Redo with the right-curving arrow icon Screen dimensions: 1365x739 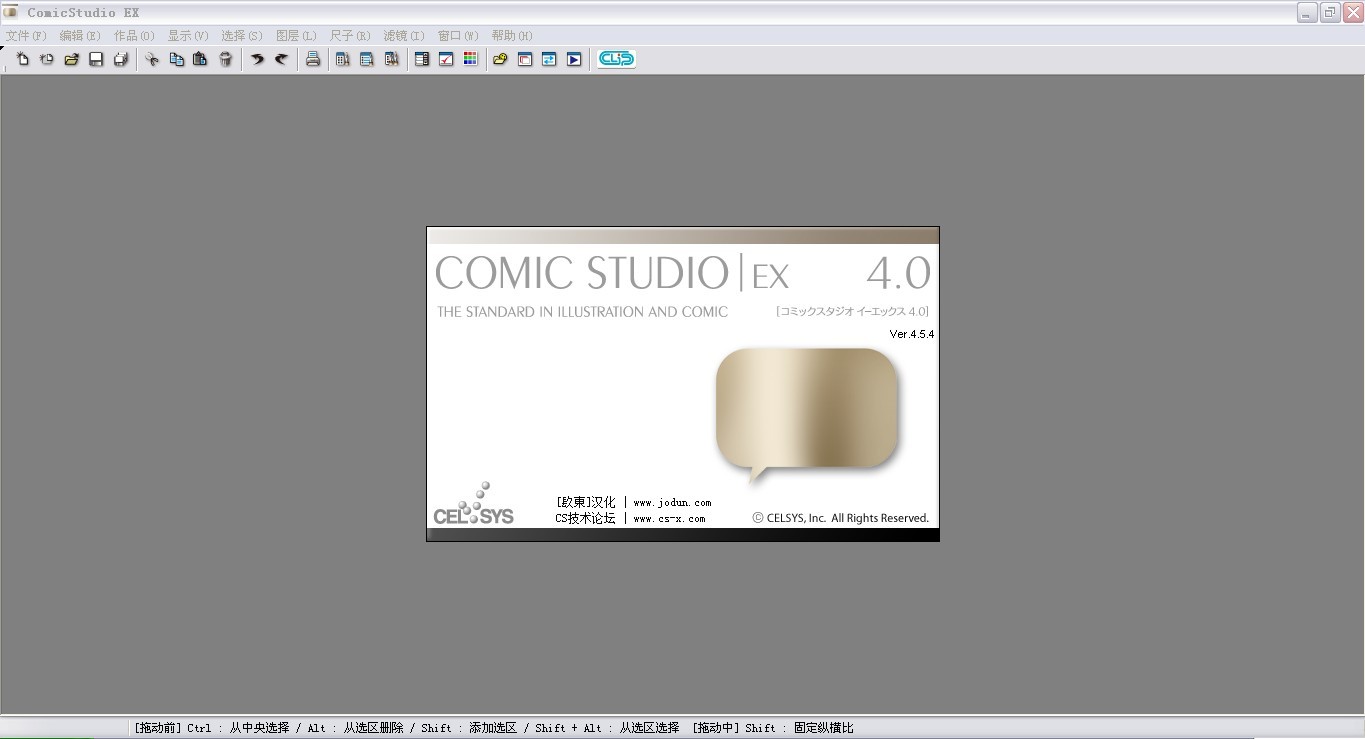(281, 59)
